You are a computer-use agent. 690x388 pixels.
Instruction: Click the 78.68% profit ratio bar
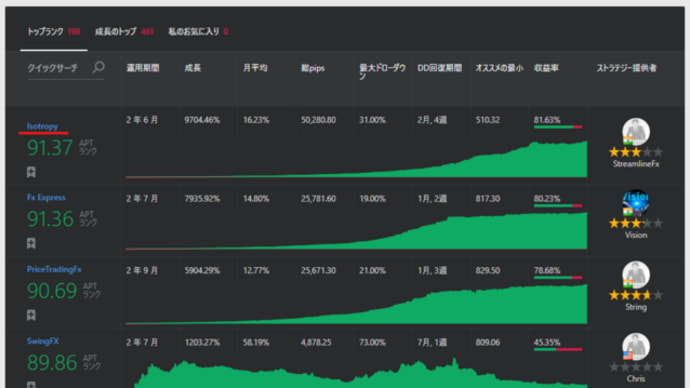tap(558, 278)
